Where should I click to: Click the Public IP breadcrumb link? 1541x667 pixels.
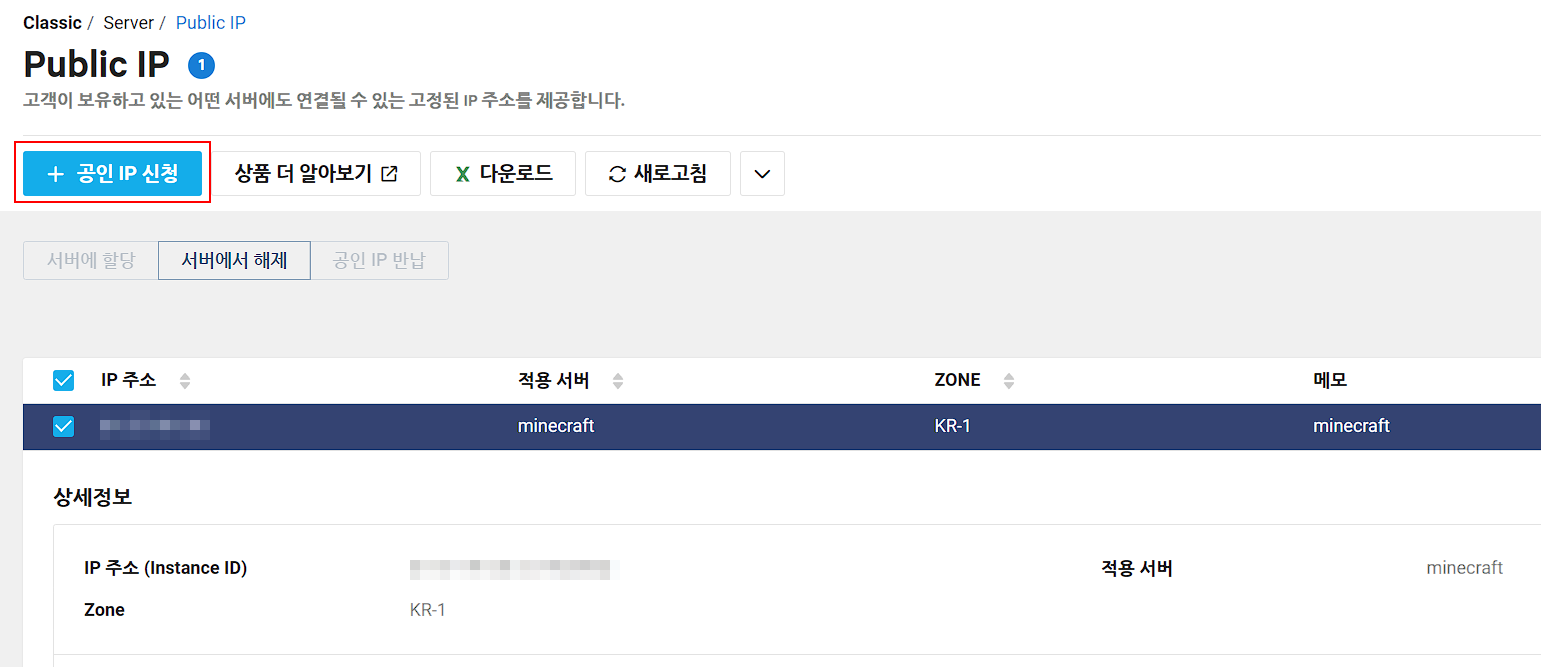[210, 23]
